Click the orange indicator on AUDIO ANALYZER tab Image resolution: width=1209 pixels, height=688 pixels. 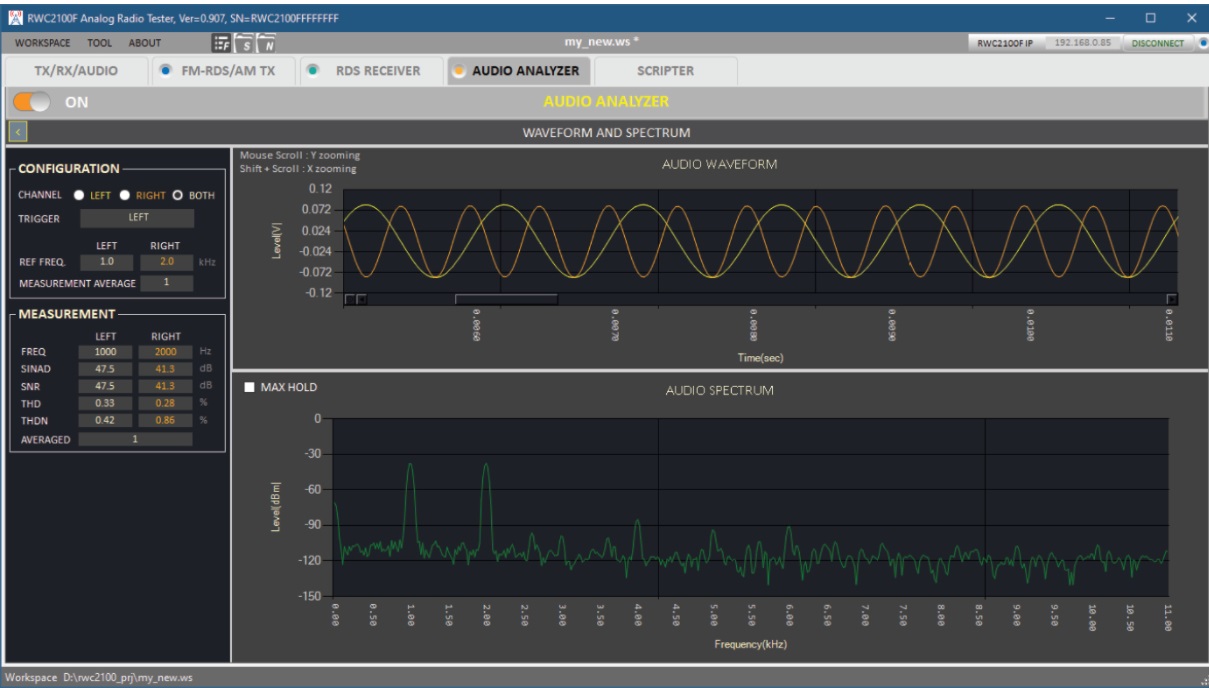point(459,71)
